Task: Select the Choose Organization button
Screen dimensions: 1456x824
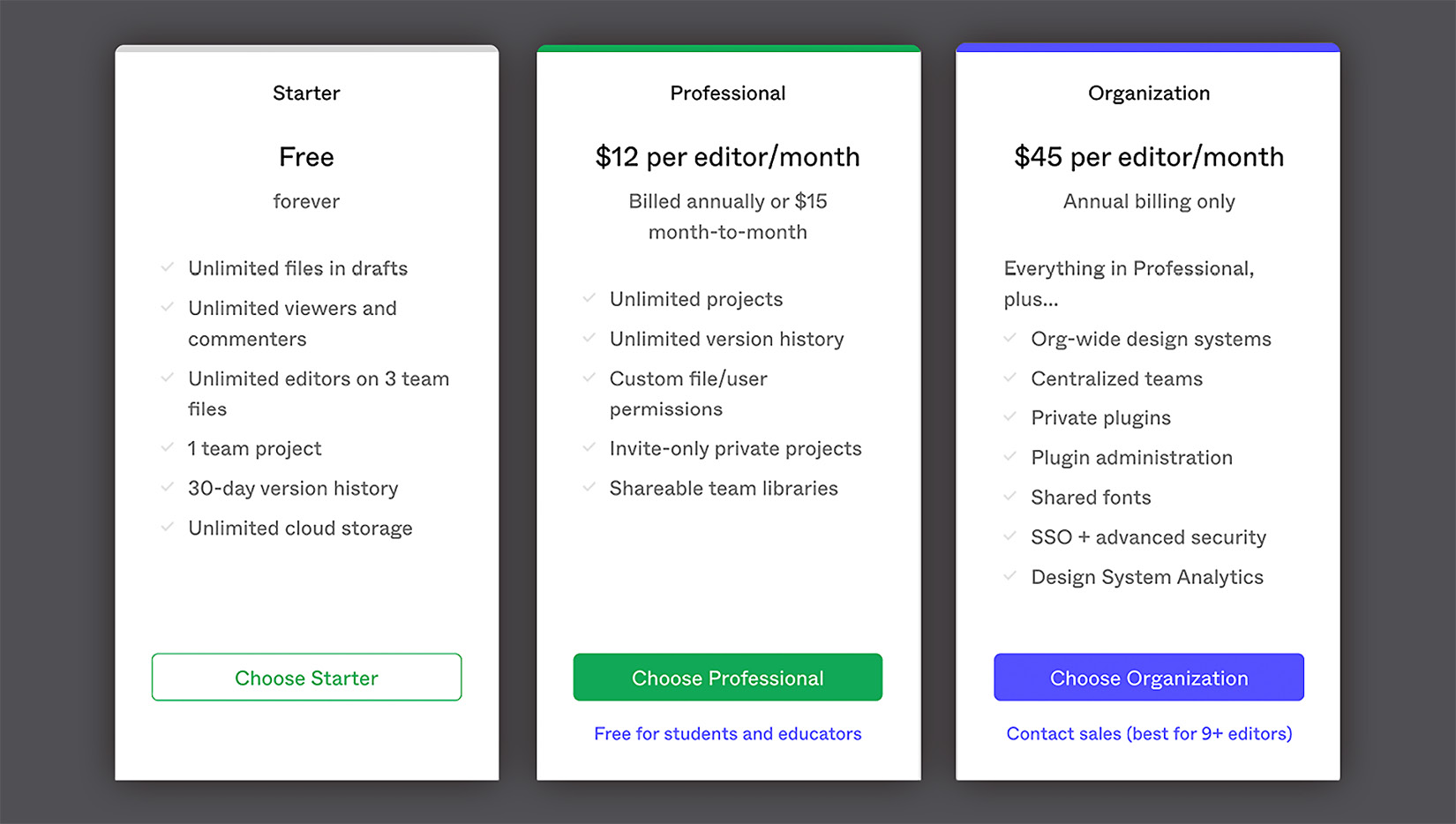Action: point(1148,678)
